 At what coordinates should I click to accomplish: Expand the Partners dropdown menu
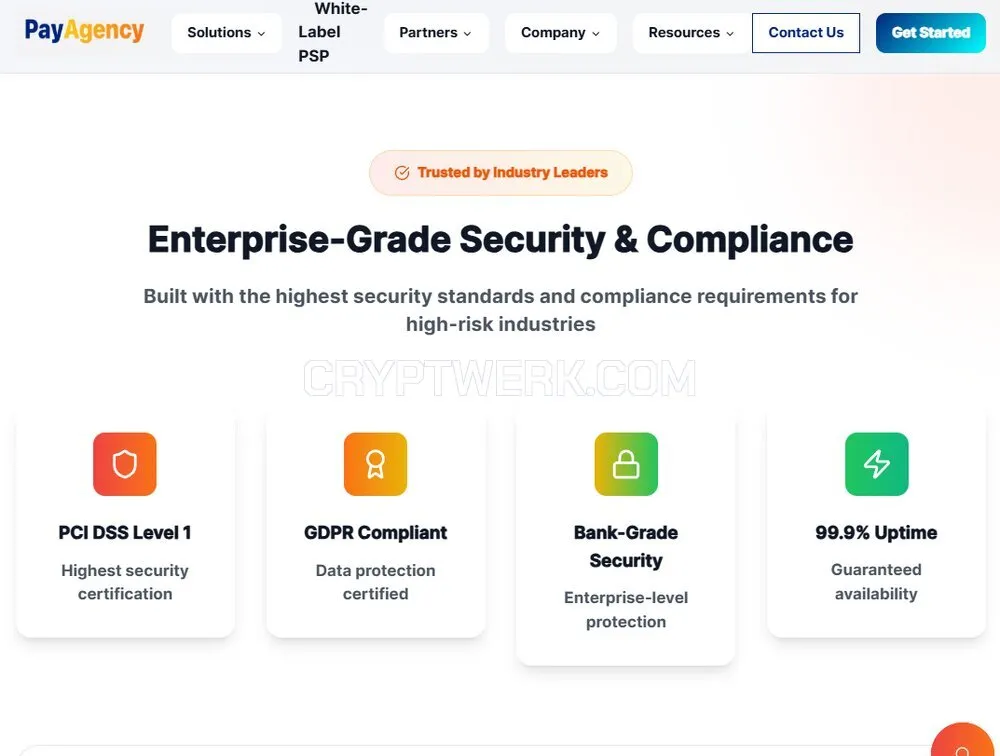[x=436, y=33]
